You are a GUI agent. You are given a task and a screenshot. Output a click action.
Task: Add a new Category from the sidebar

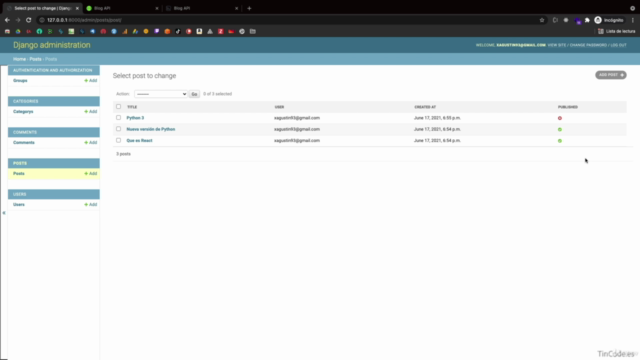coord(91,112)
